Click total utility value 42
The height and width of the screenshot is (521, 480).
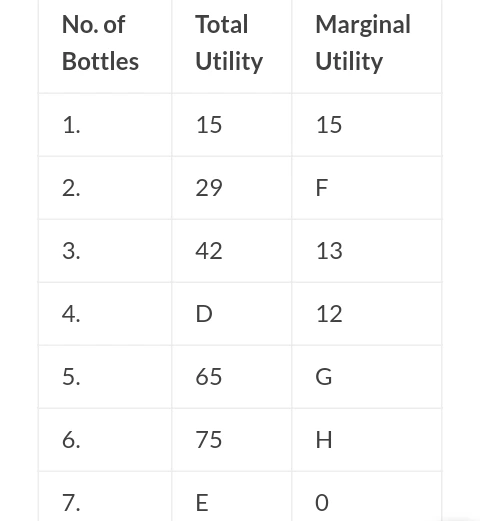209,251
